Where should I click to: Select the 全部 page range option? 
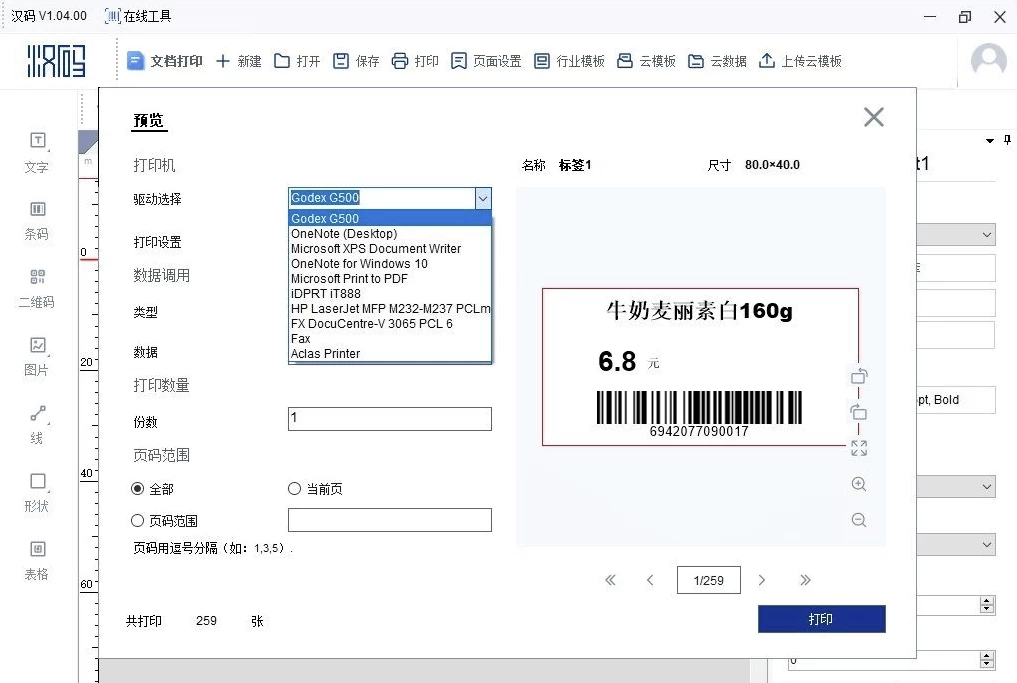[138, 489]
